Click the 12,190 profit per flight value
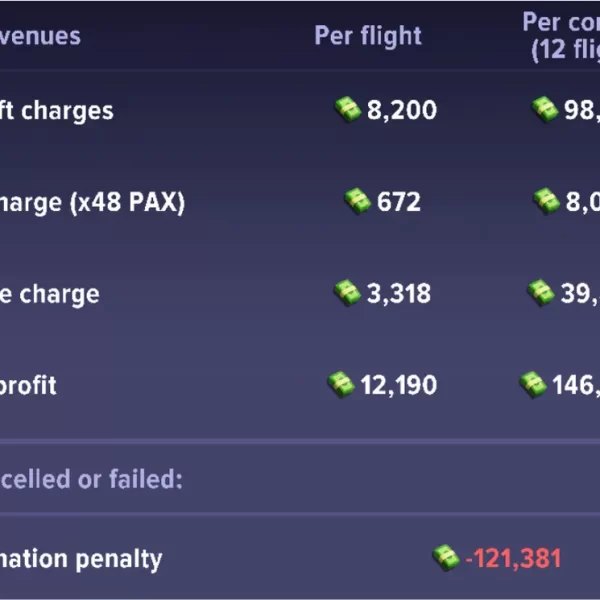Image resolution: width=600 pixels, height=600 pixels. tap(399, 385)
